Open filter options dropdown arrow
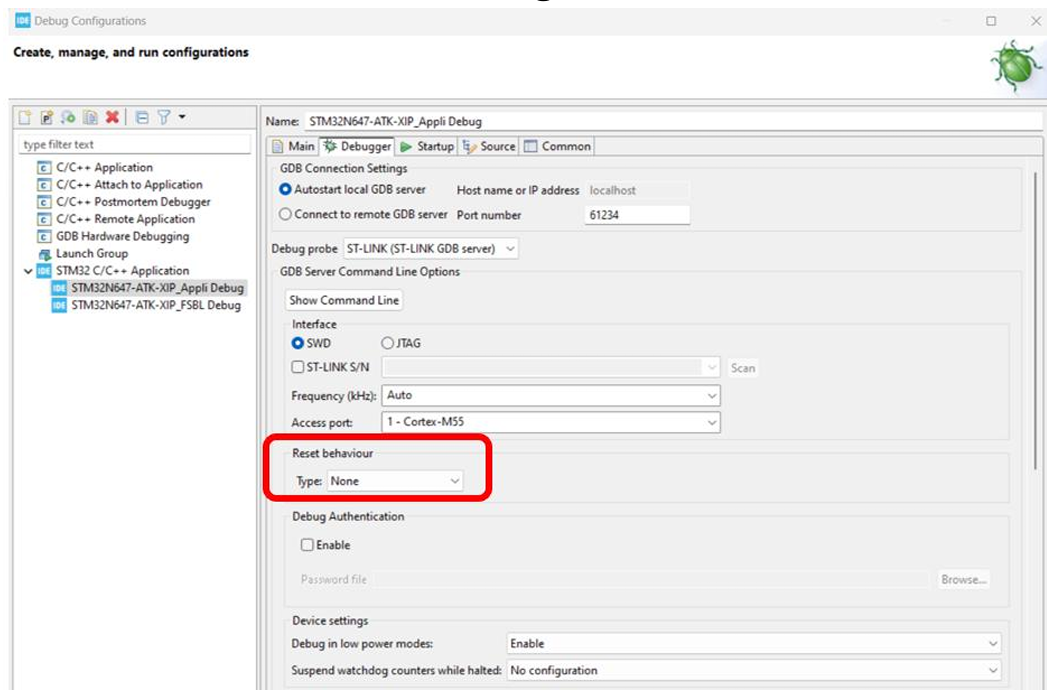 [182, 117]
